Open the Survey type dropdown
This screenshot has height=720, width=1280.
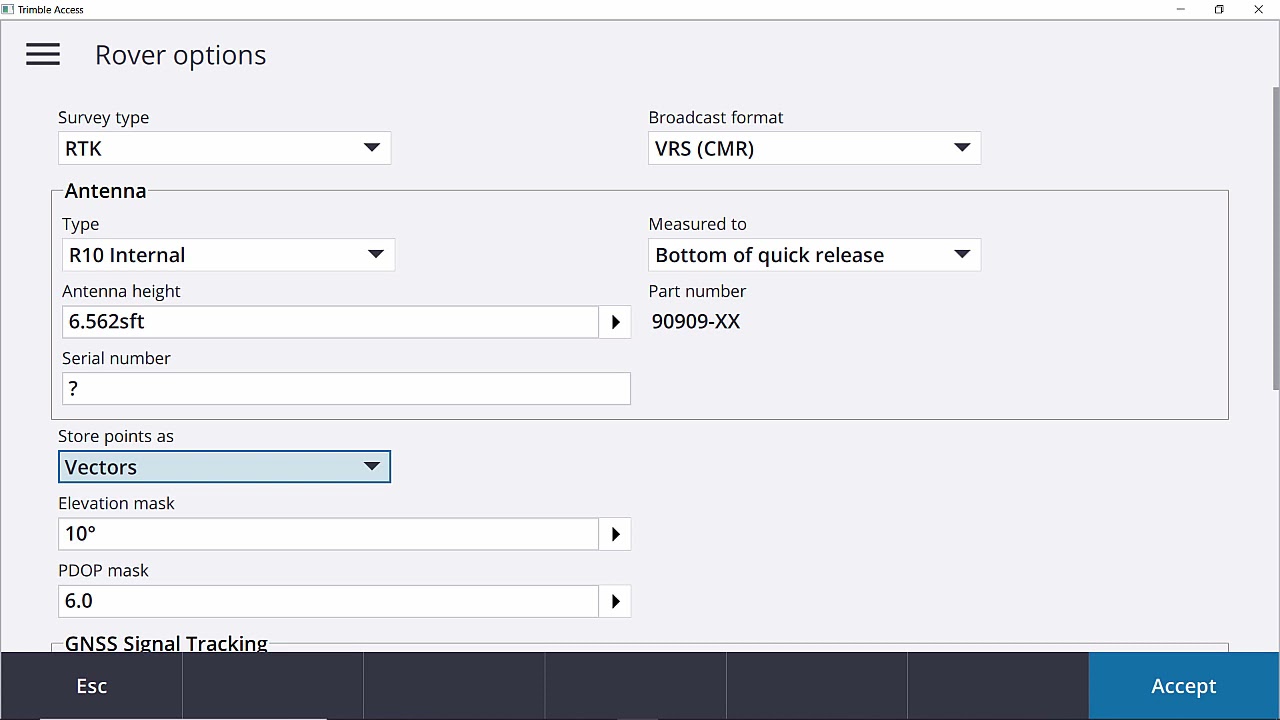pyautogui.click(x=224, y=148)
